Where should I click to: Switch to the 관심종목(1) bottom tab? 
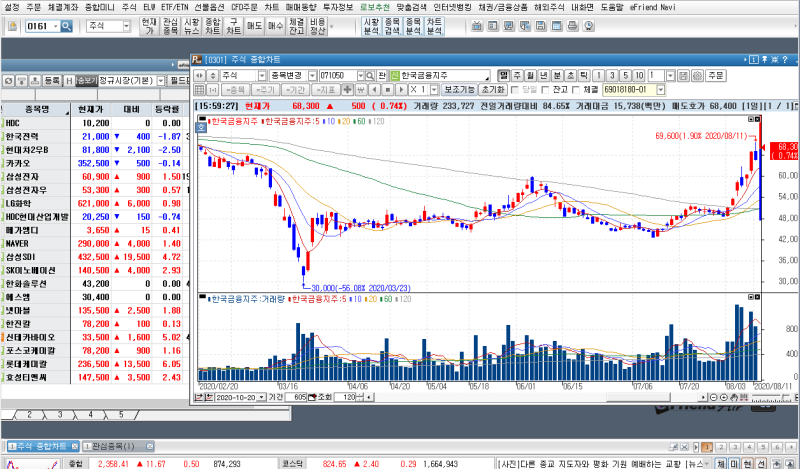(x=117, y=446)
